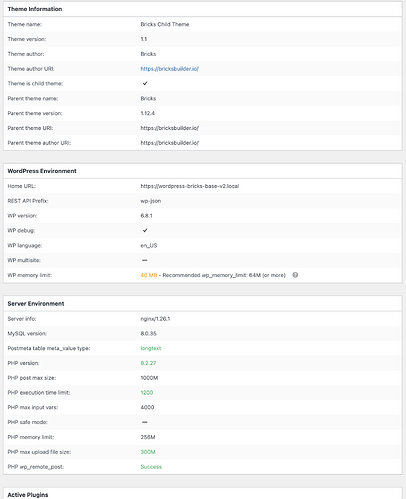Click the WP multisite dash indicator
This screenshot has height=499, width=406.
[145, 260]
